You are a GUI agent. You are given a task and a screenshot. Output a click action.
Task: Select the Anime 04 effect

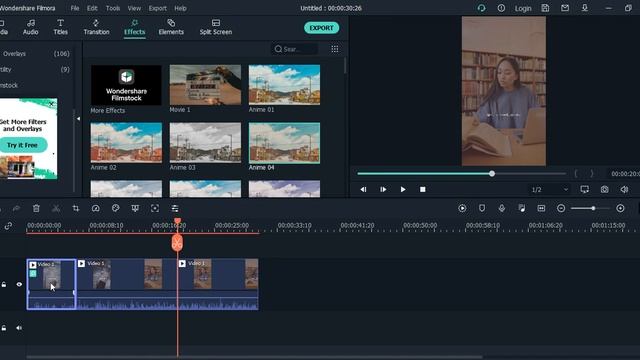click(x=284, y=143)
